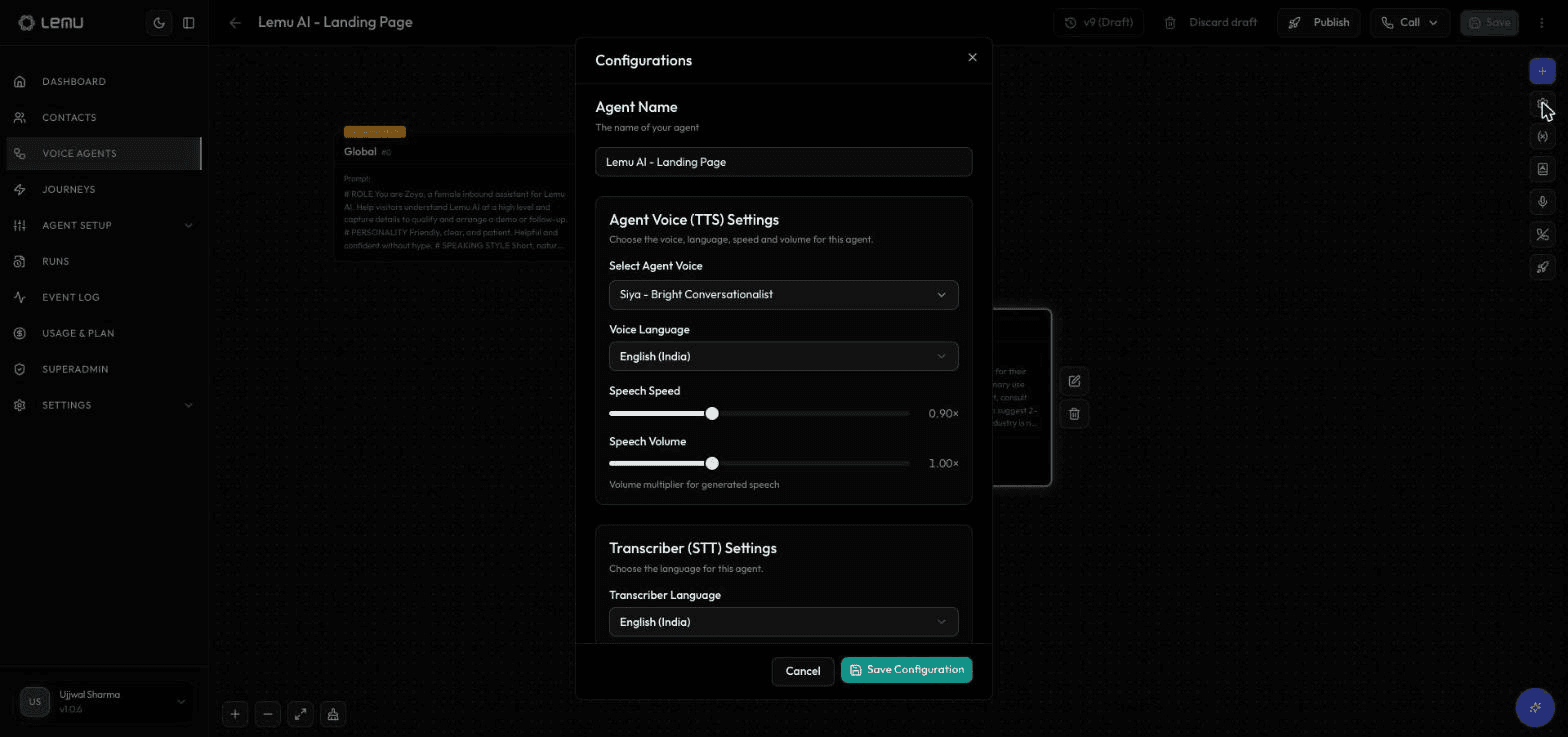Zoom in with the canvas plus button
Image resolution: width=1568 pixels, height=737 pixels.
click(235, 714)
